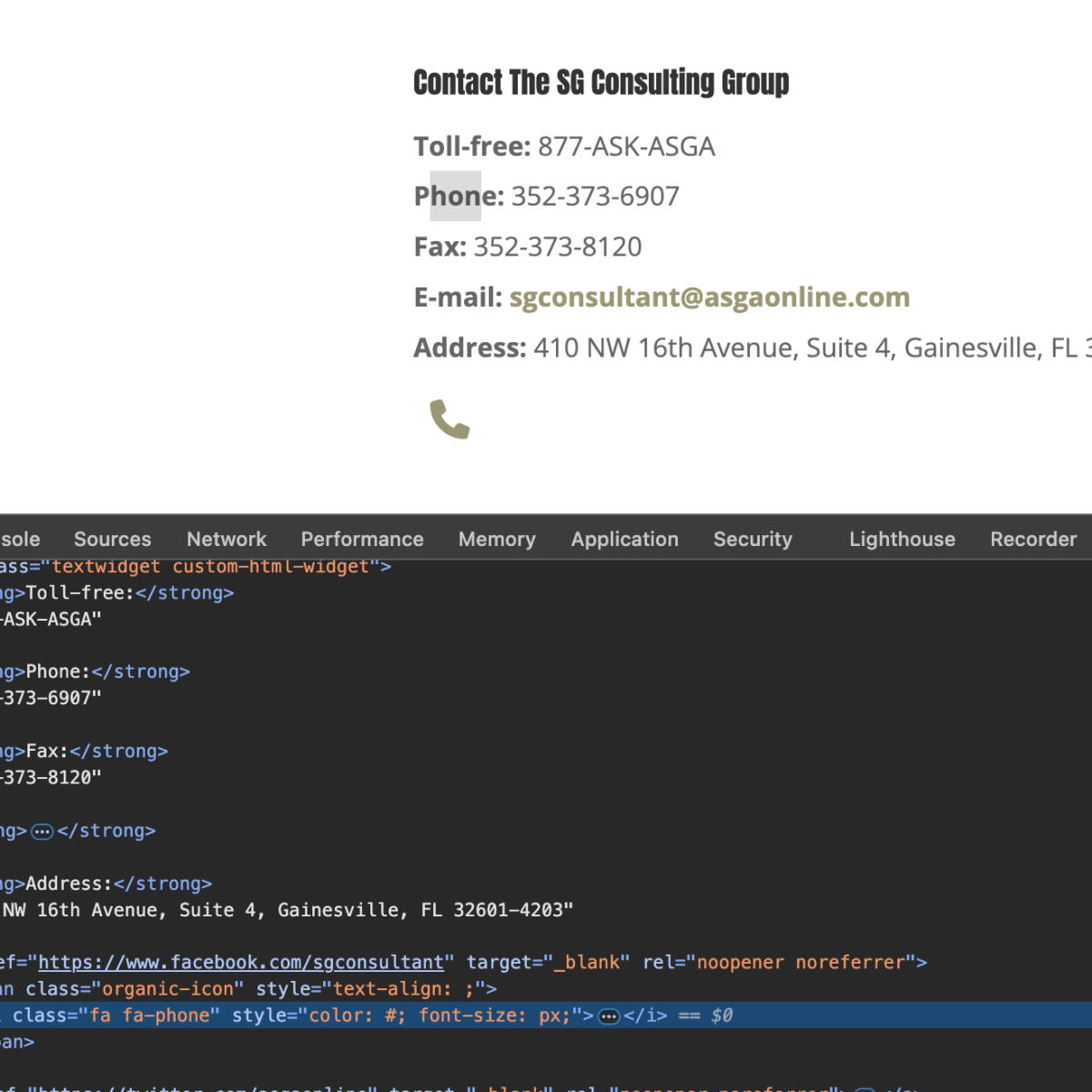Click the "-373-8120" text node
Screen dimensions: 1092x1092
pos(50,777)
